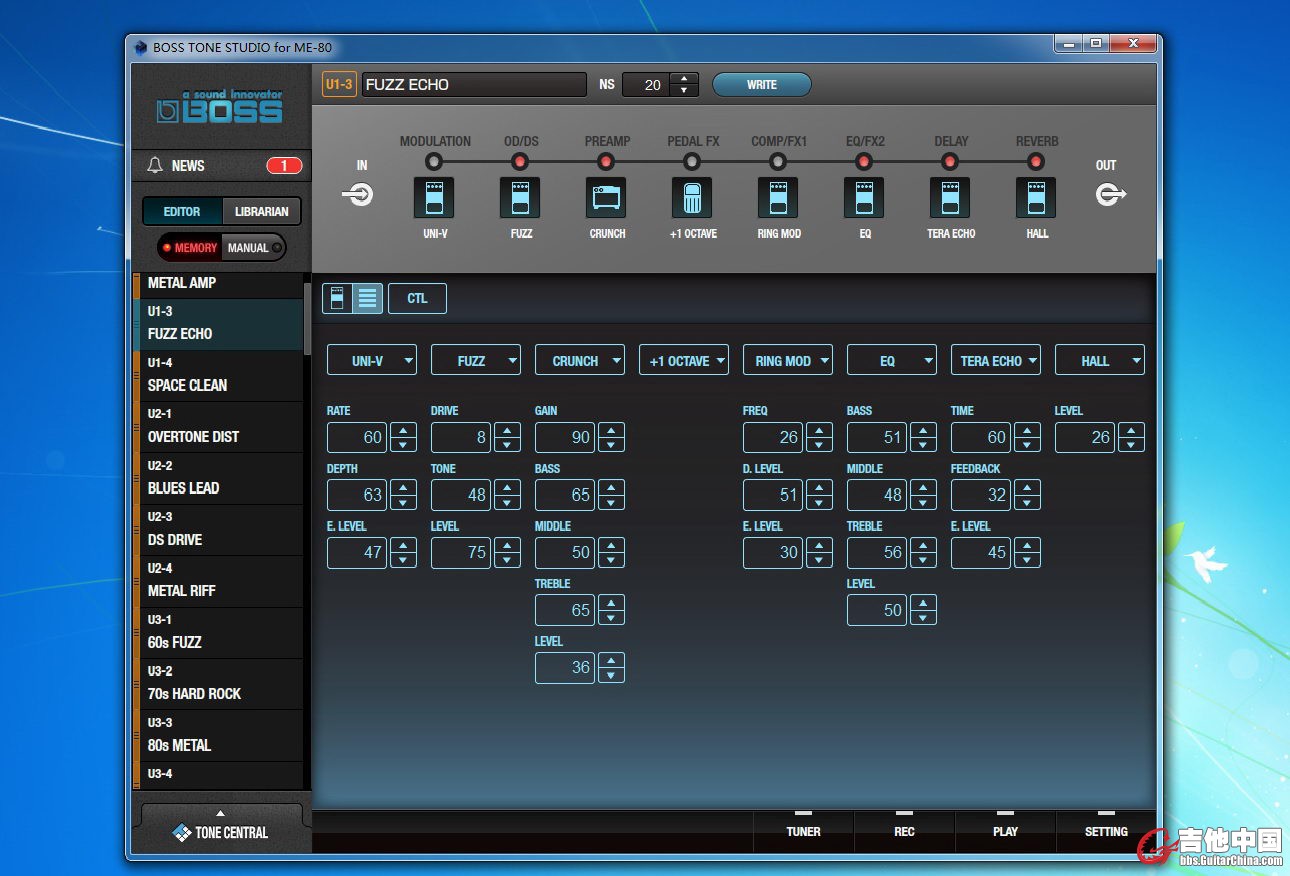Click the HALL reverb pedal icon
The height and width of the screenshot is (876, 1290).
click(x=1036, y=198)
